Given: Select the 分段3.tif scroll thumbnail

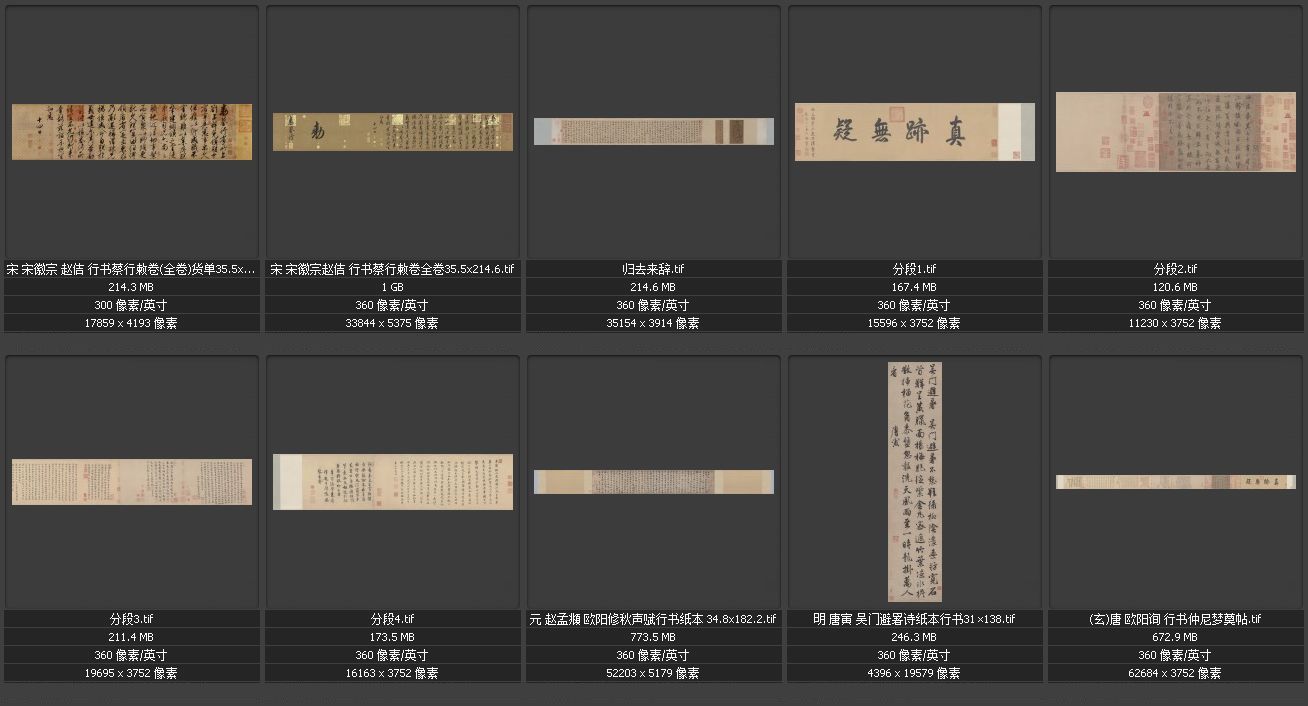Looking at the screenshot, I should pyautogui.click(x=132, y=482).
